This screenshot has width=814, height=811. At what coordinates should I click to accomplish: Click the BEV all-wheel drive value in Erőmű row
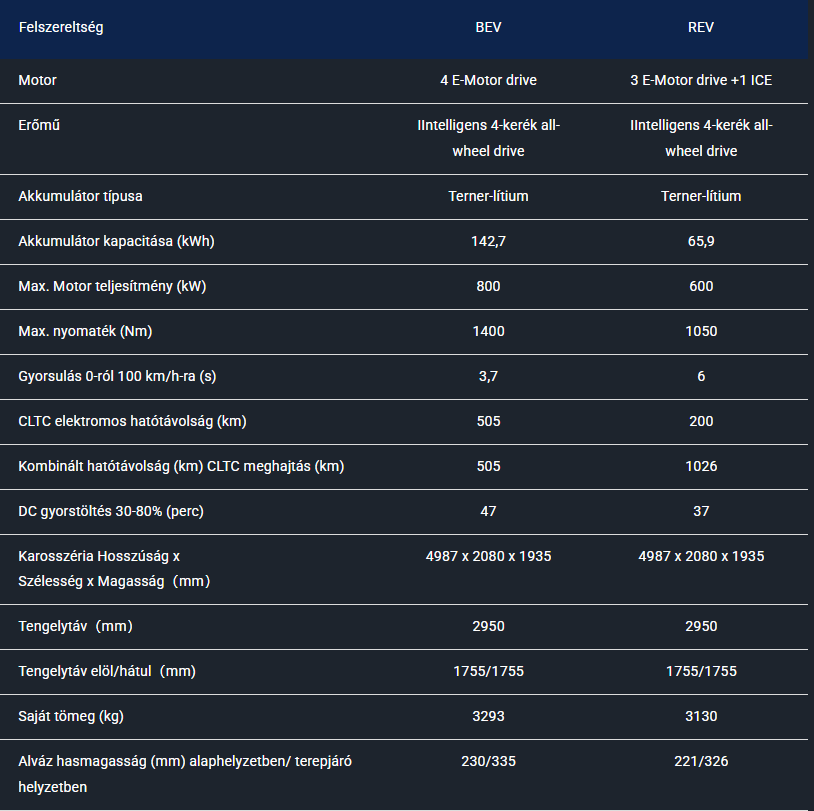pyautogui.click(x=489, y=138)
